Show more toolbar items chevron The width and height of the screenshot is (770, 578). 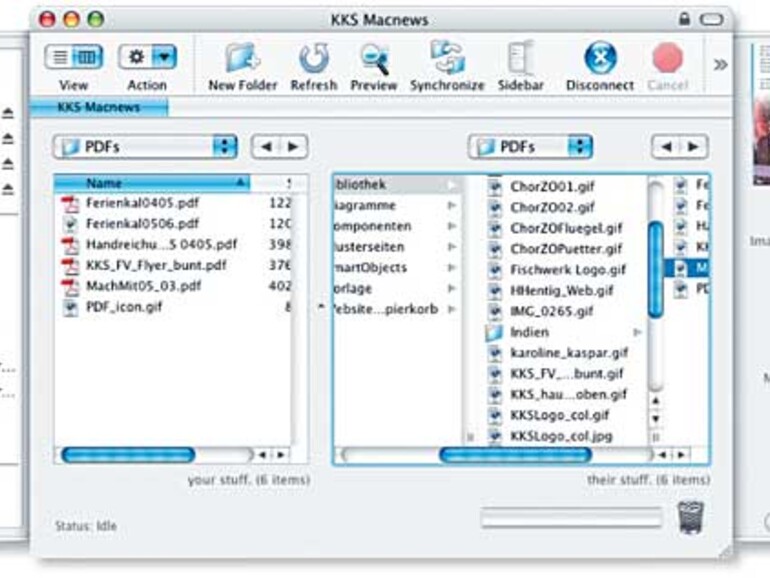click(x=720, y=64)
